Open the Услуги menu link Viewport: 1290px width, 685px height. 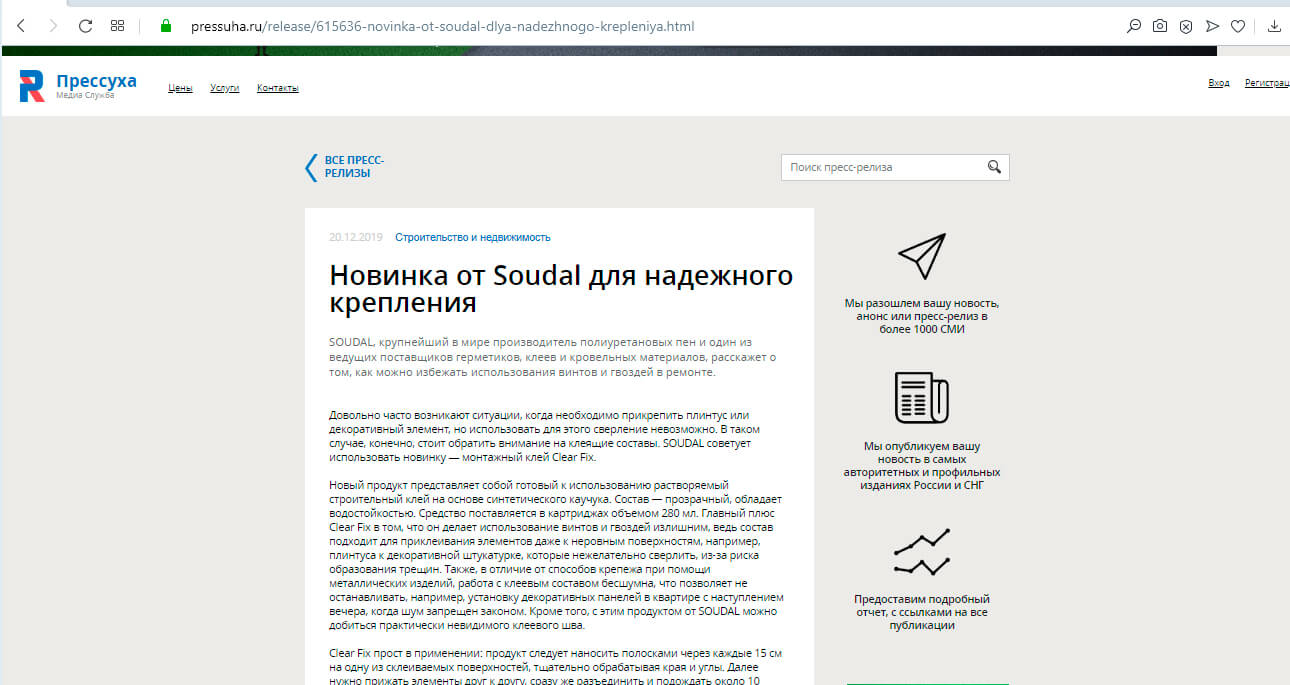point(225,88)
